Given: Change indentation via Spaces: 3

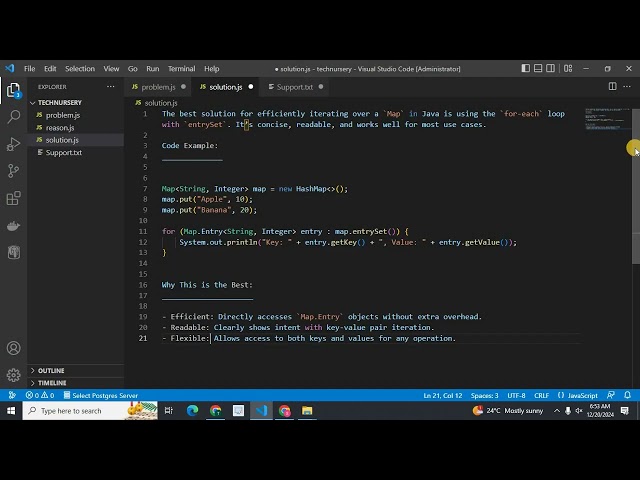Looking at the screenshot, I should pos(484,395).
